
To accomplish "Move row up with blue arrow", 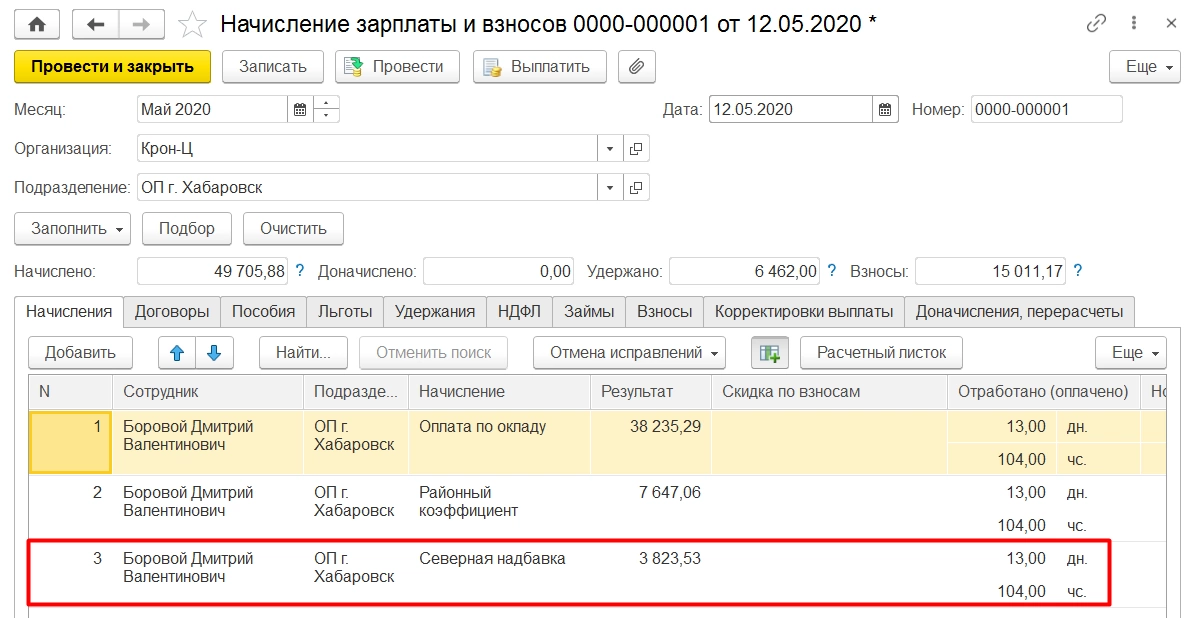I will click(177, 352).
